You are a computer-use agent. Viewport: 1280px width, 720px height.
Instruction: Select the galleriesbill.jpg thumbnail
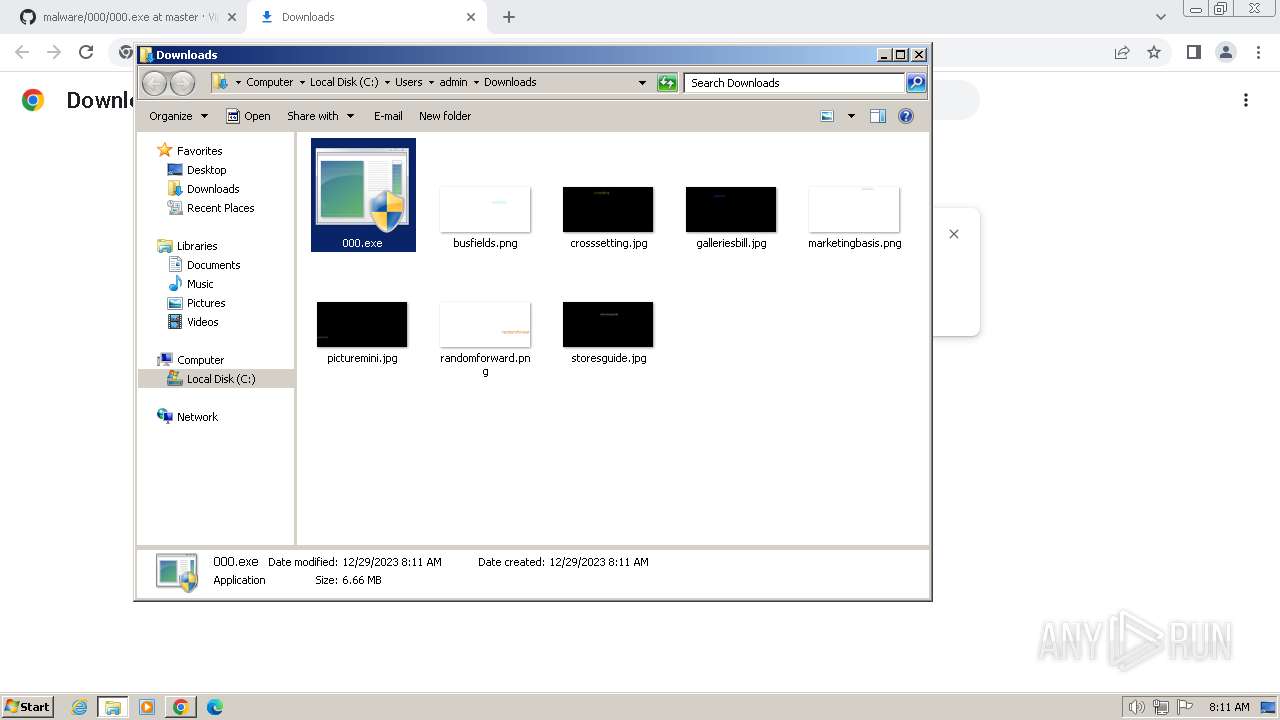pyautogui.click(x=731, y=210)
